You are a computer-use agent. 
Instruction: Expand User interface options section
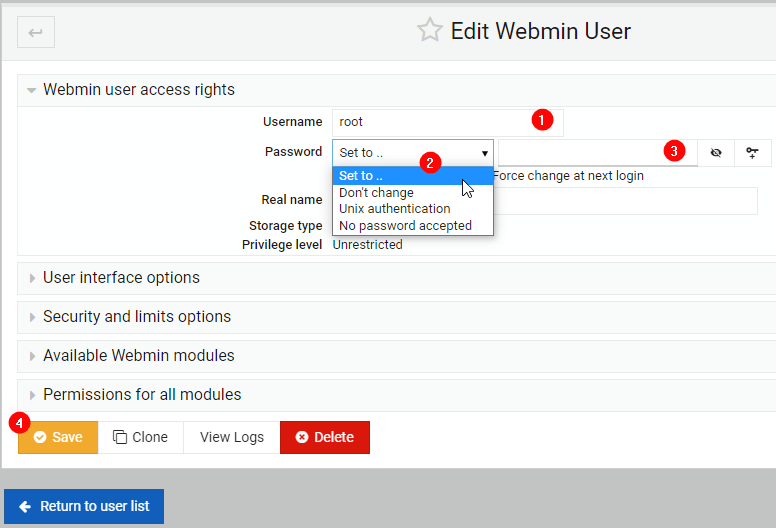click(120, 278)
